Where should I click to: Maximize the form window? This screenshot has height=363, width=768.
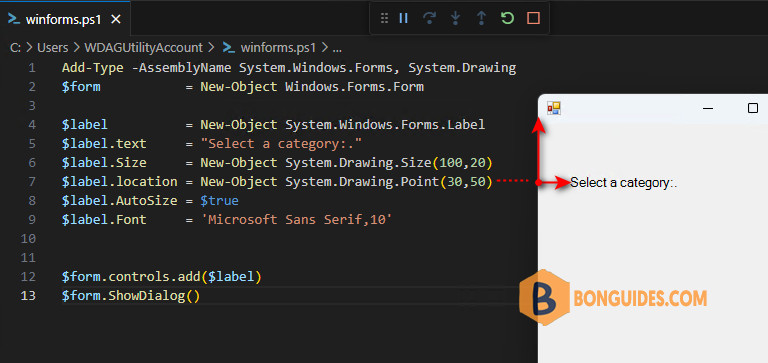point(753,108)
